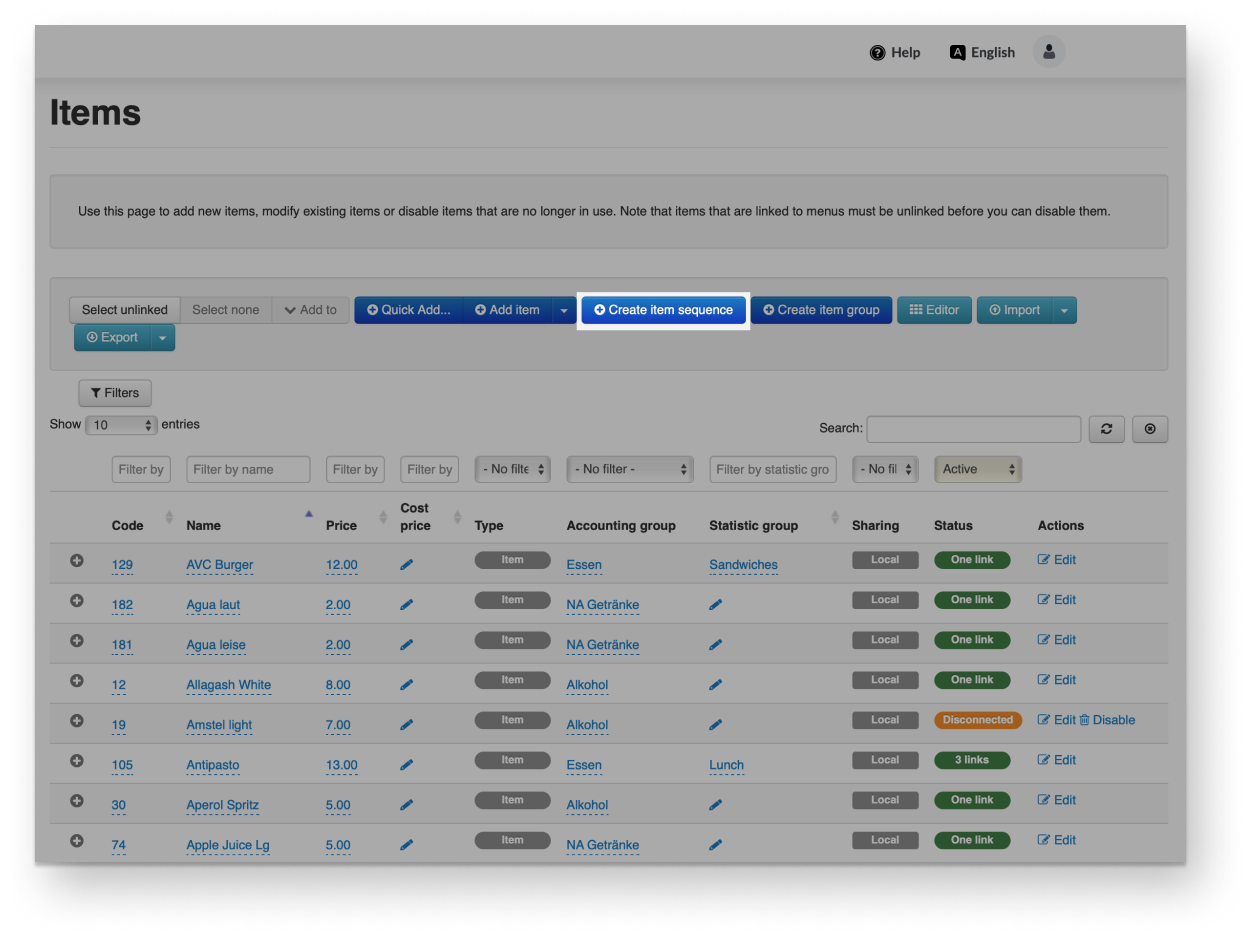Disable the Amstel light item
Screen dimensions: 1251x937
[x=1107, y=720]
